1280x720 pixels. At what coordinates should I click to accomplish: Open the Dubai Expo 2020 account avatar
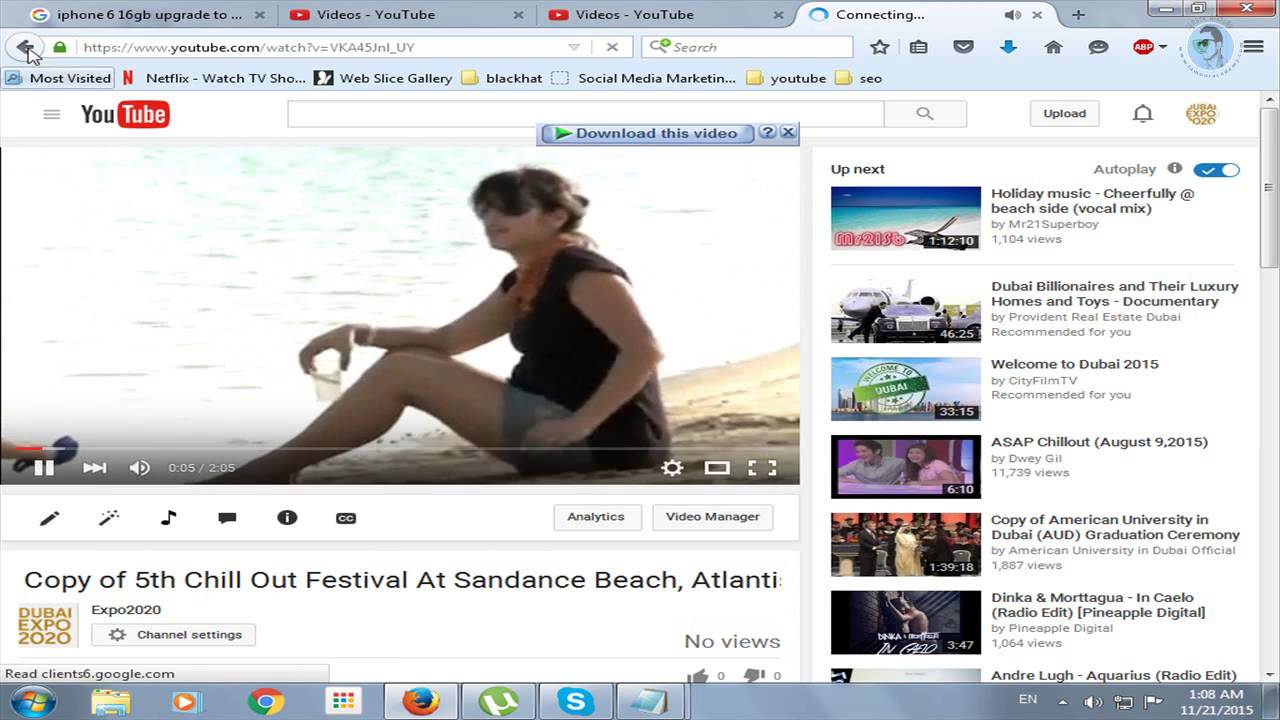tap(1201, 114)
